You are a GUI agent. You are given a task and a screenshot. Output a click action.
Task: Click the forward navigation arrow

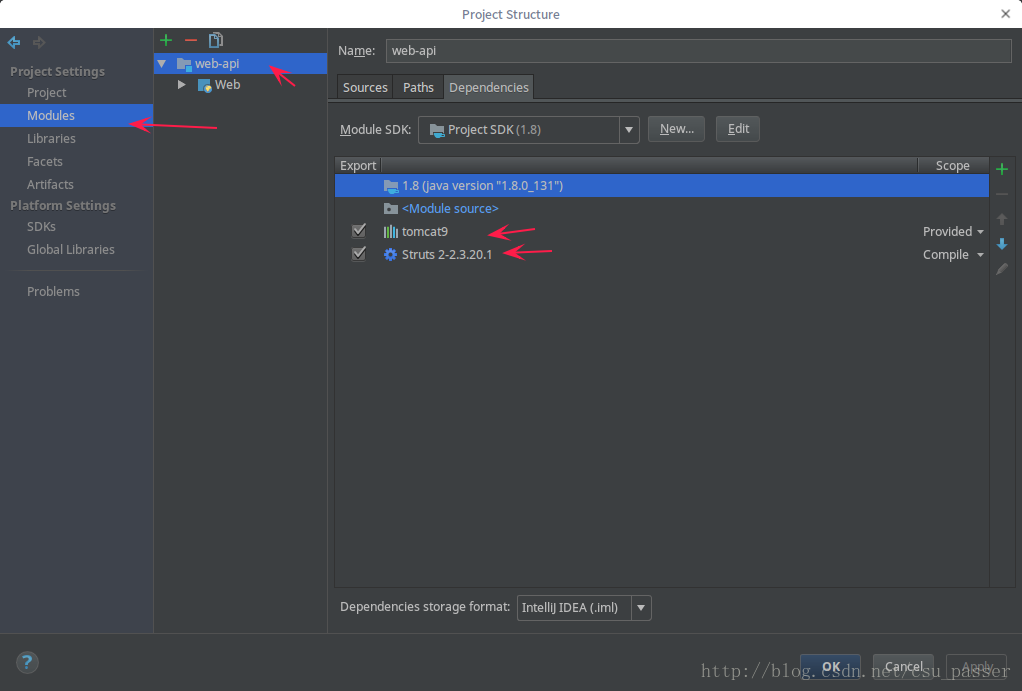[x=39, y=43]
